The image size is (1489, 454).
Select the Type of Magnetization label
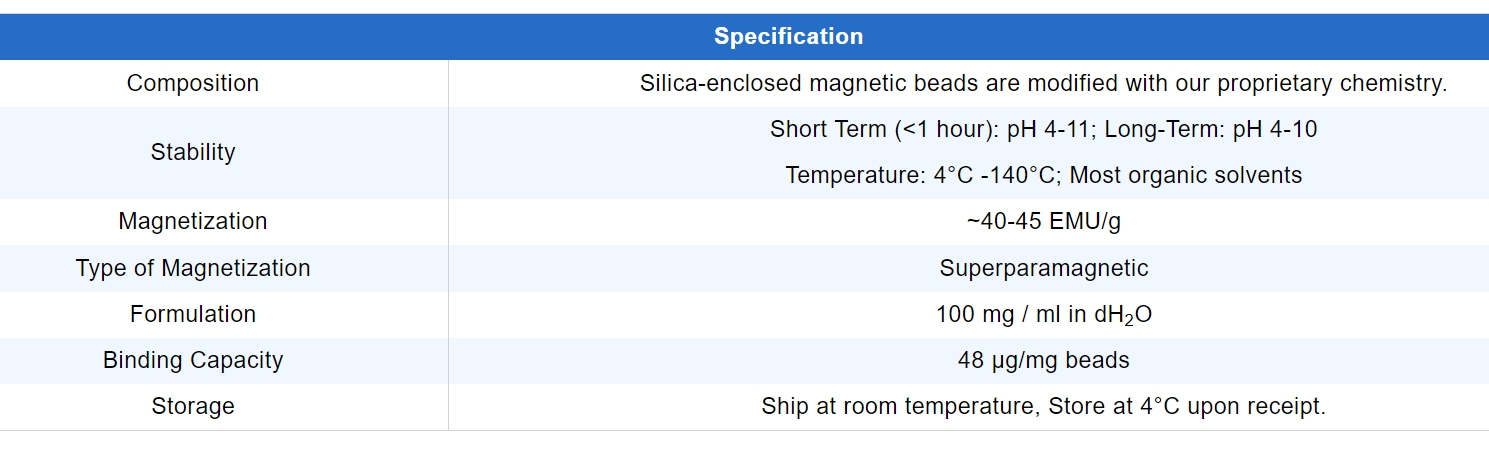[x=193, y=268]
